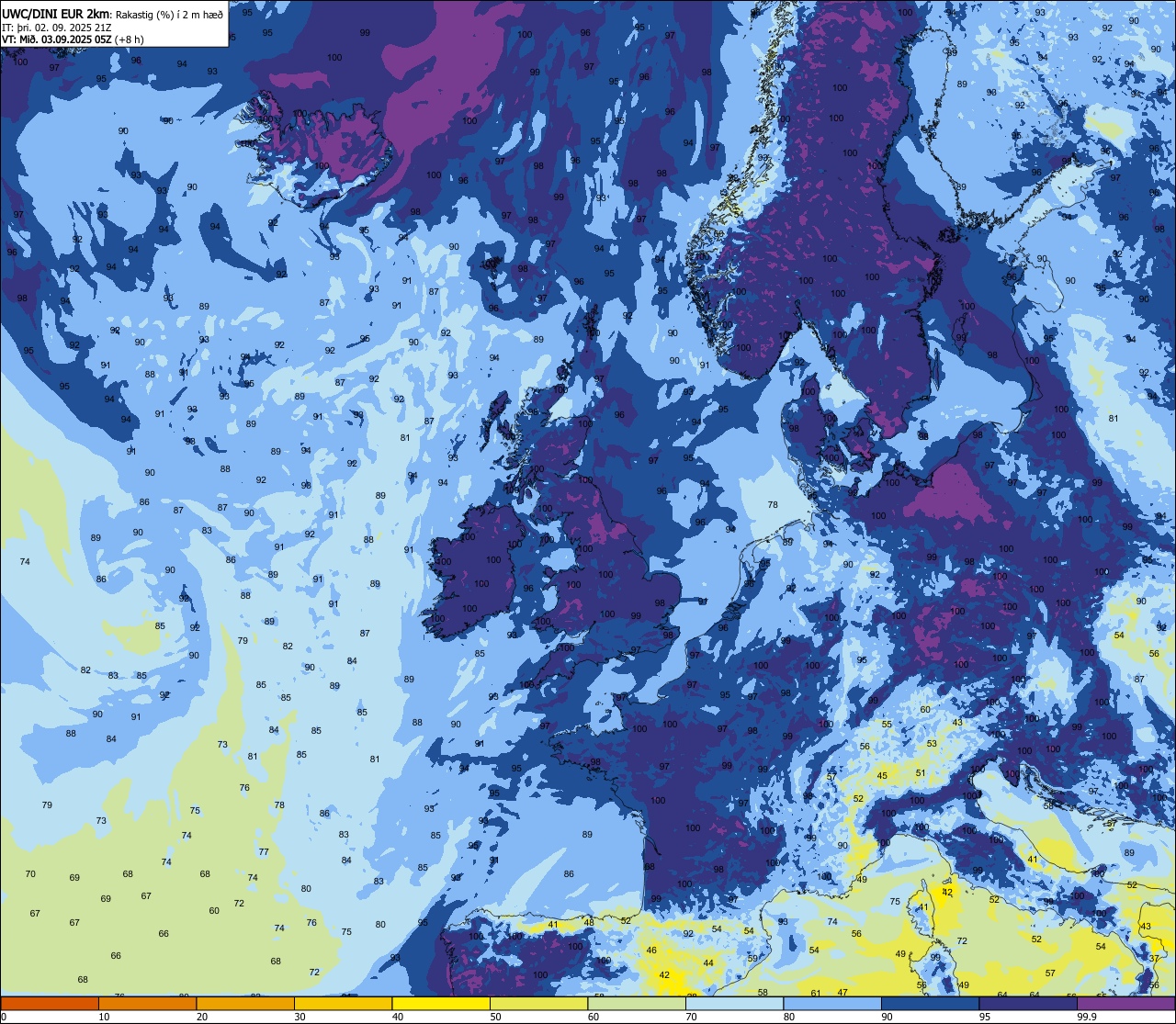Click the 95–99.9 dark indigo legend swatch
This screenshot has height=1024, width=1176.
pyautogui.click(x=1028, y=1004)
